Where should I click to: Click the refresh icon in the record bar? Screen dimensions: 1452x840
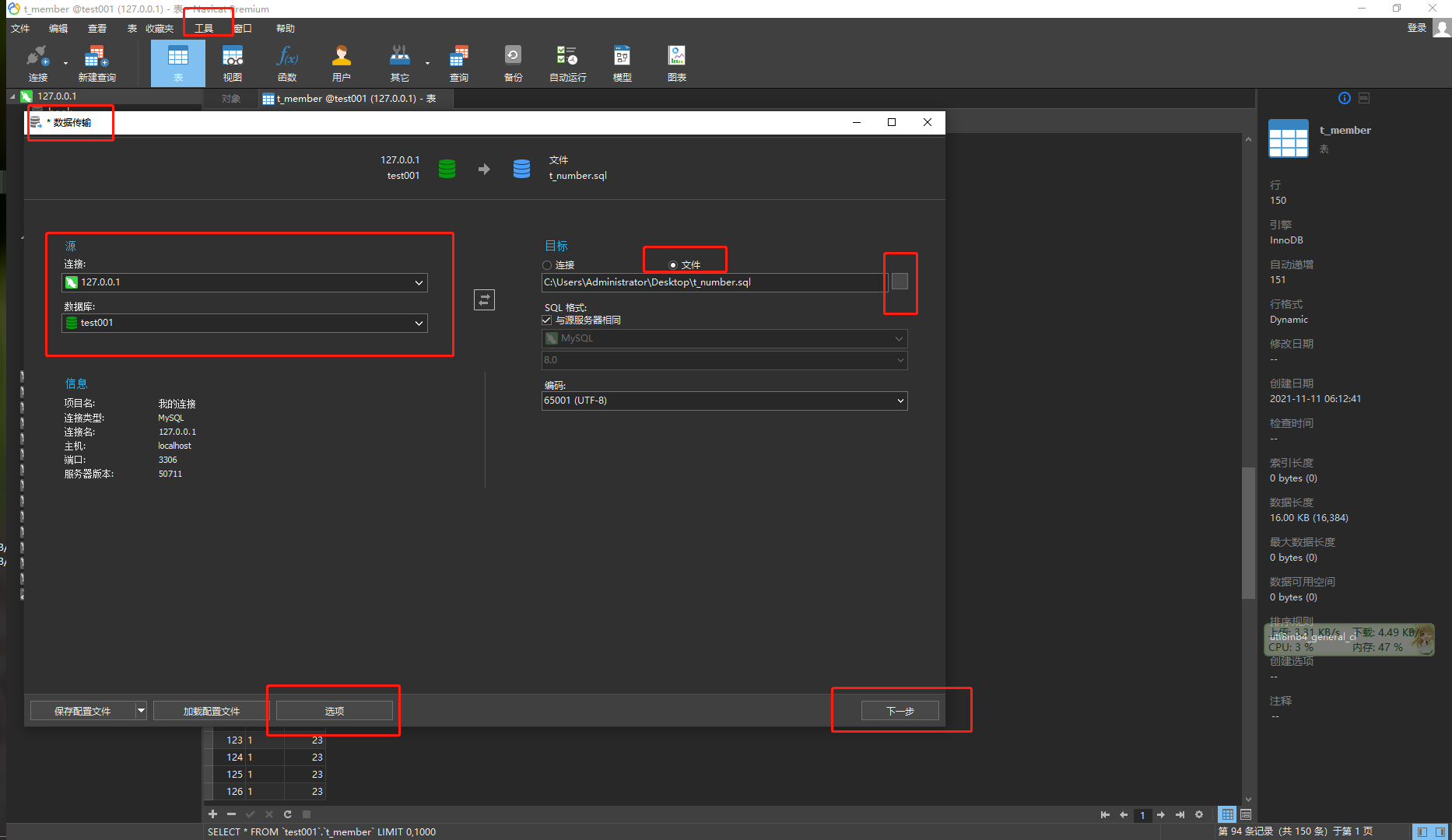click(x=287, y=814)
